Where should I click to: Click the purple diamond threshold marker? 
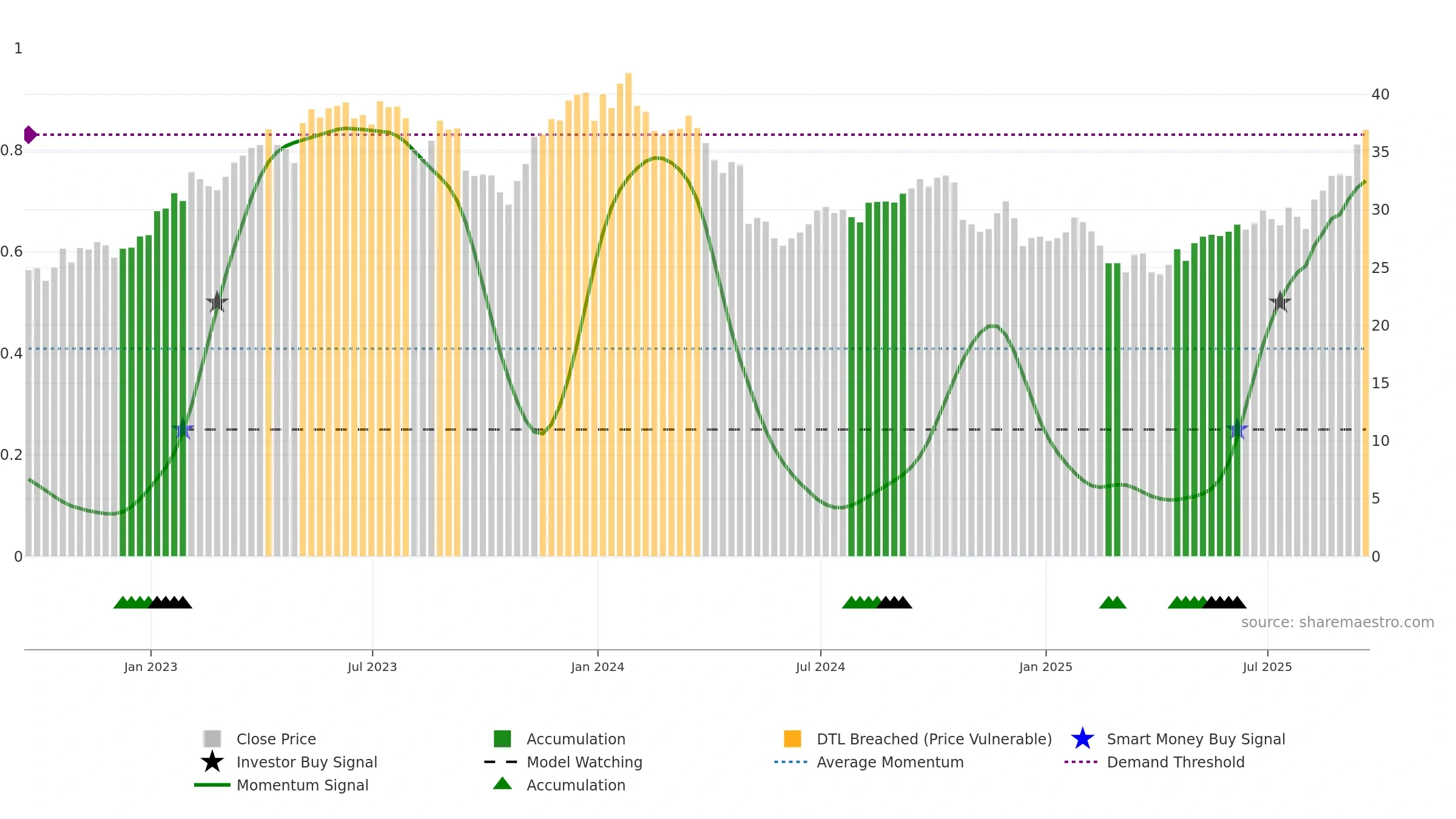click(x=30, y=135)
